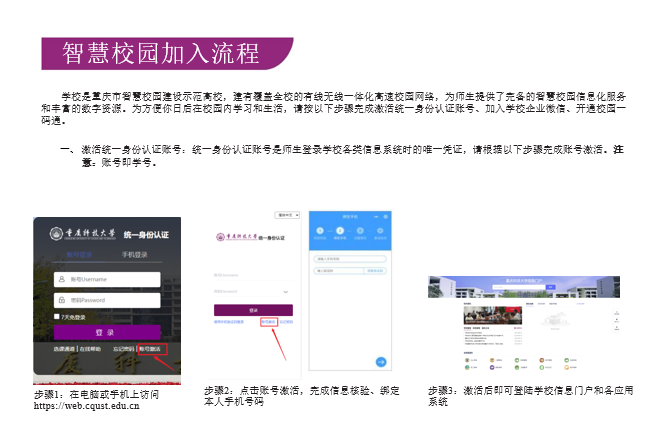
Task: Click the forgot password link on white login page
Action: [x=286, y=322]
